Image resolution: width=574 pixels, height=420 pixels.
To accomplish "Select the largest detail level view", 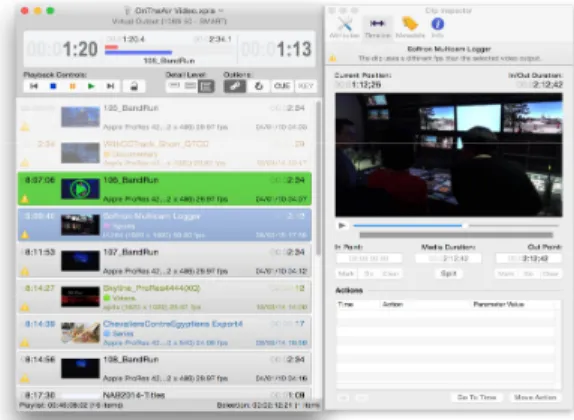I will (x=206, y=86).
